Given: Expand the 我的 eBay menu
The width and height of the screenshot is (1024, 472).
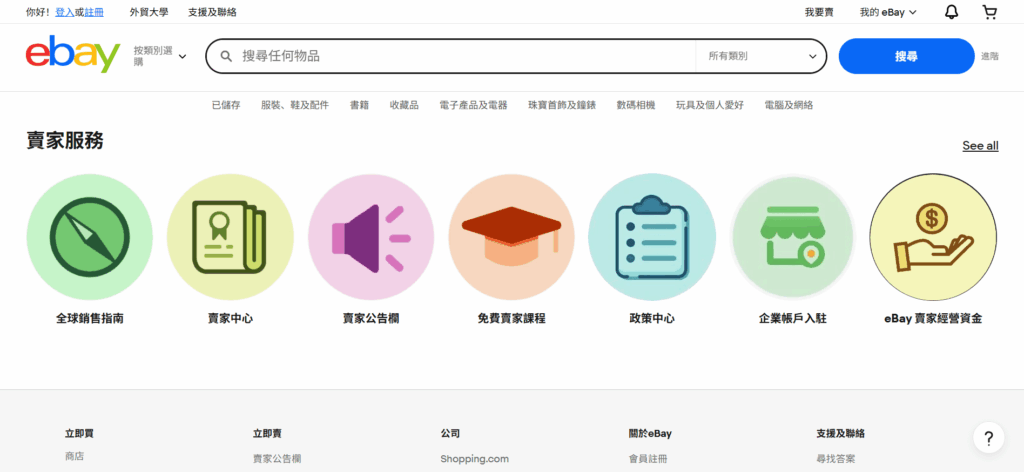Looking at the screenshot, I should click(888, 12).
